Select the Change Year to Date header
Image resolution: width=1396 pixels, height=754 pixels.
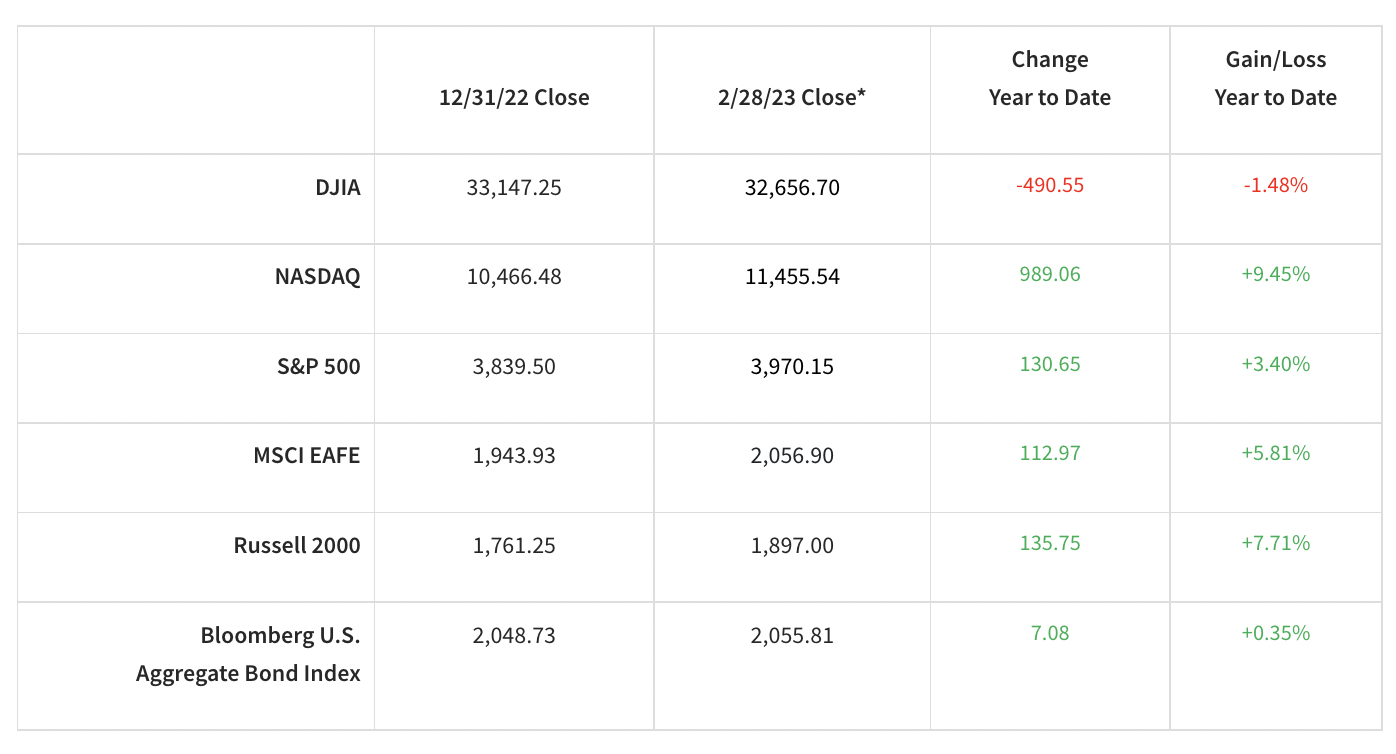click(1050, 78)
